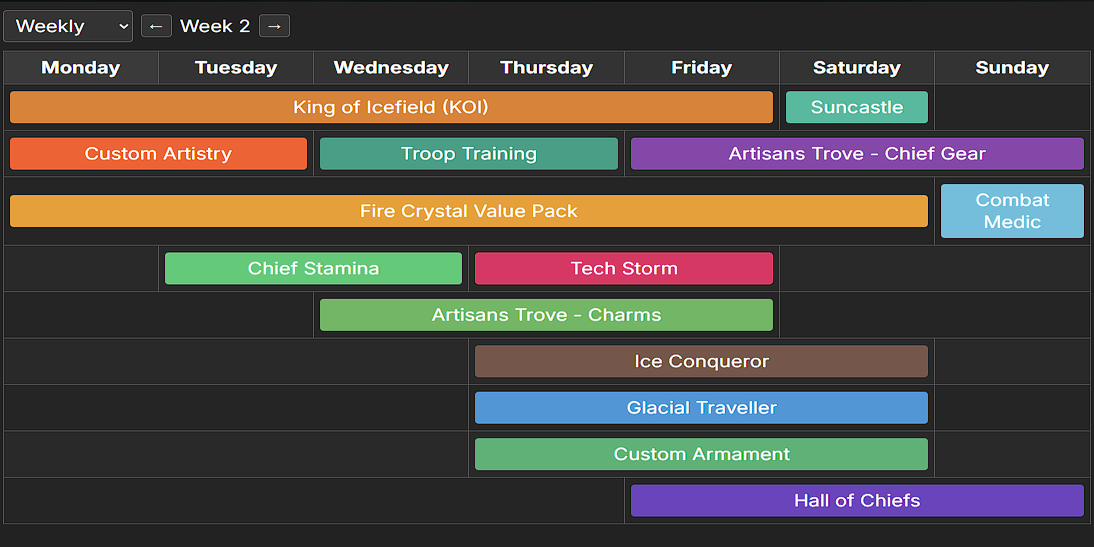This screenshot has height=547, width=1094.
Task: Open the Glacial Traveller event
Action: click(x=701, y=408)
